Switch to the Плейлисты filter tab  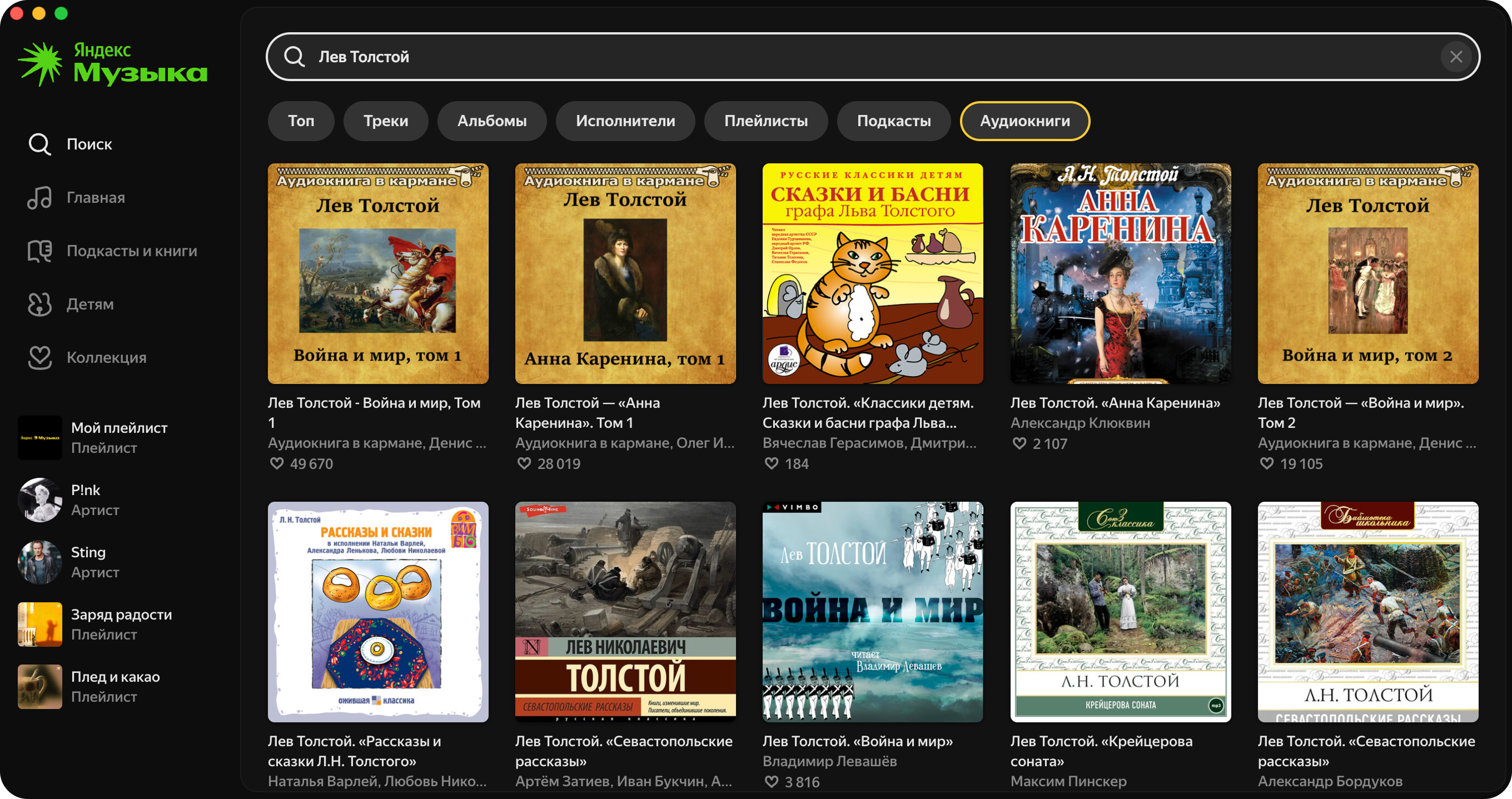pos(766,122)
